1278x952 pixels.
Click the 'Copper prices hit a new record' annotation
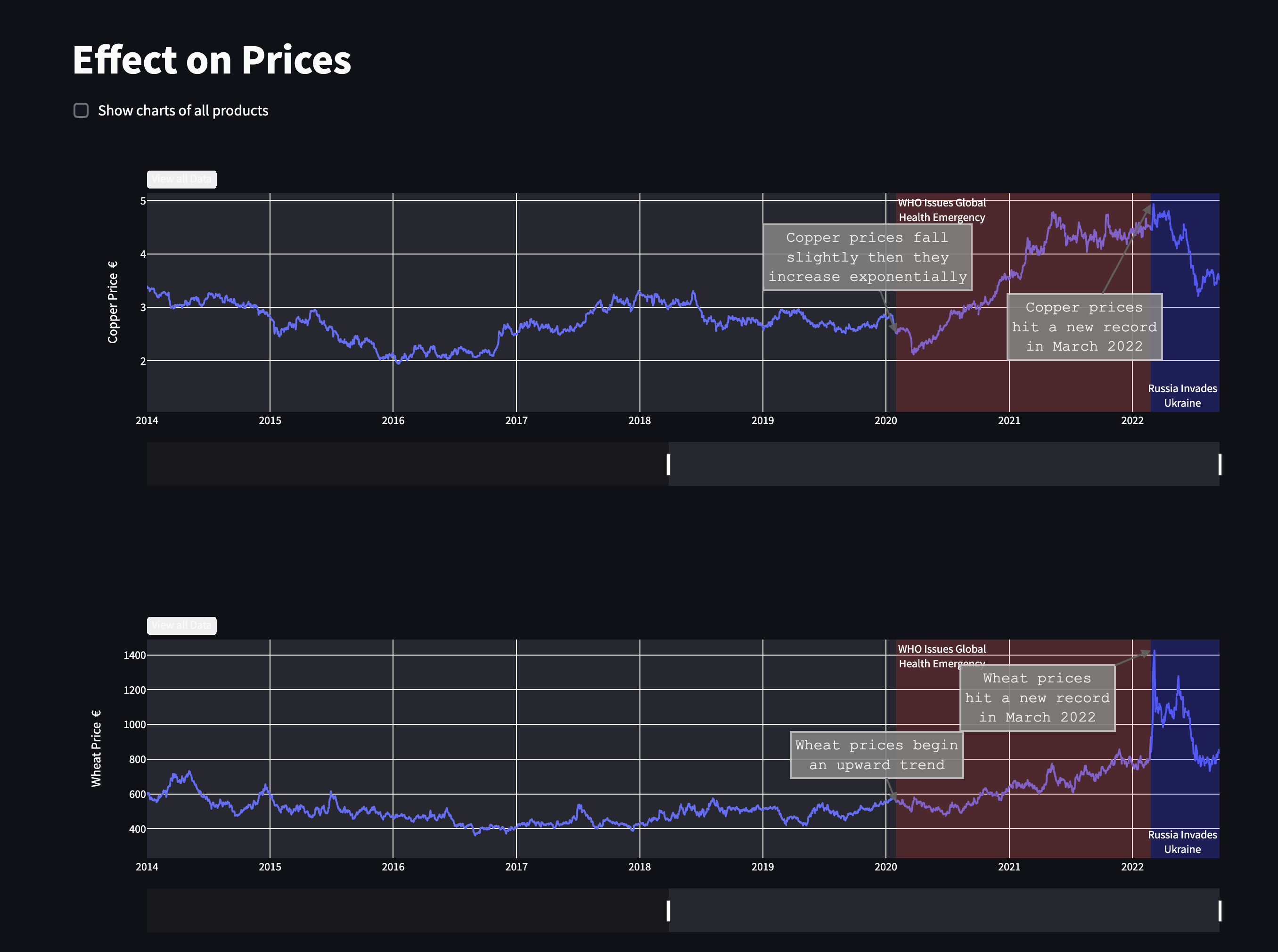1084,327
